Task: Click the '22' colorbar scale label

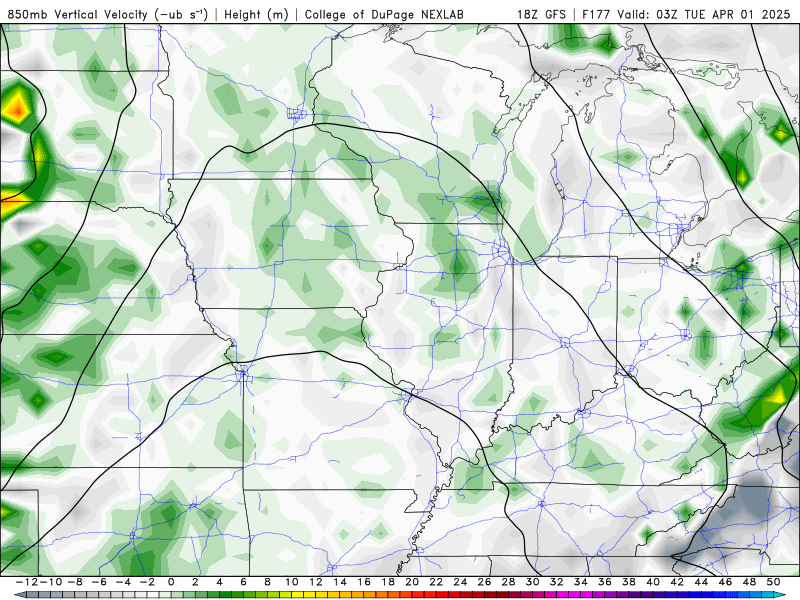Action: (436, 582)
